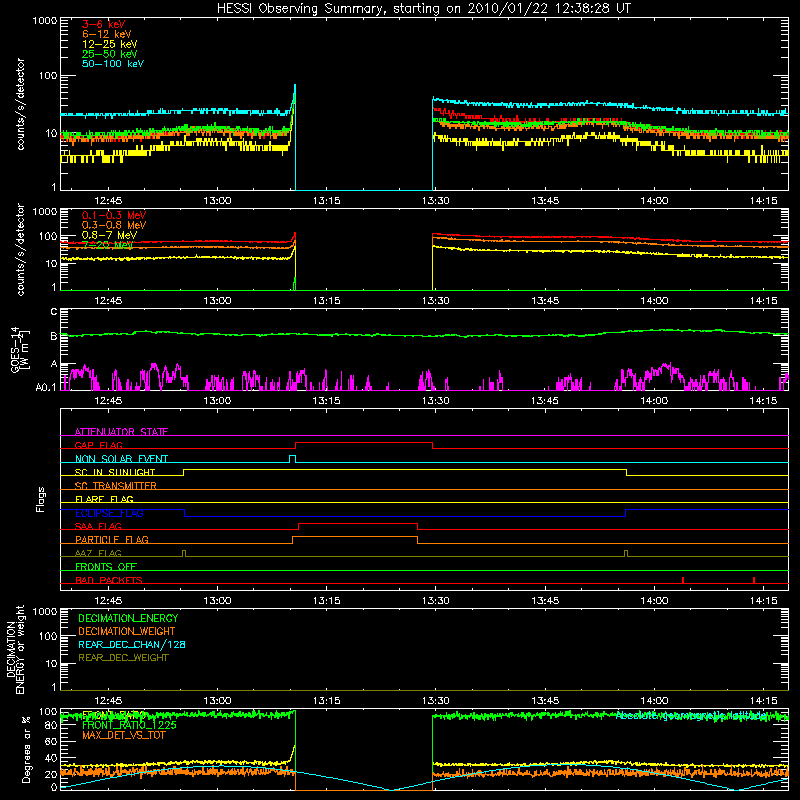Select the SC_TRANSMITTER flag label
Image resolution: width=800 pixels, height=800 pixels.
point(115,485)
